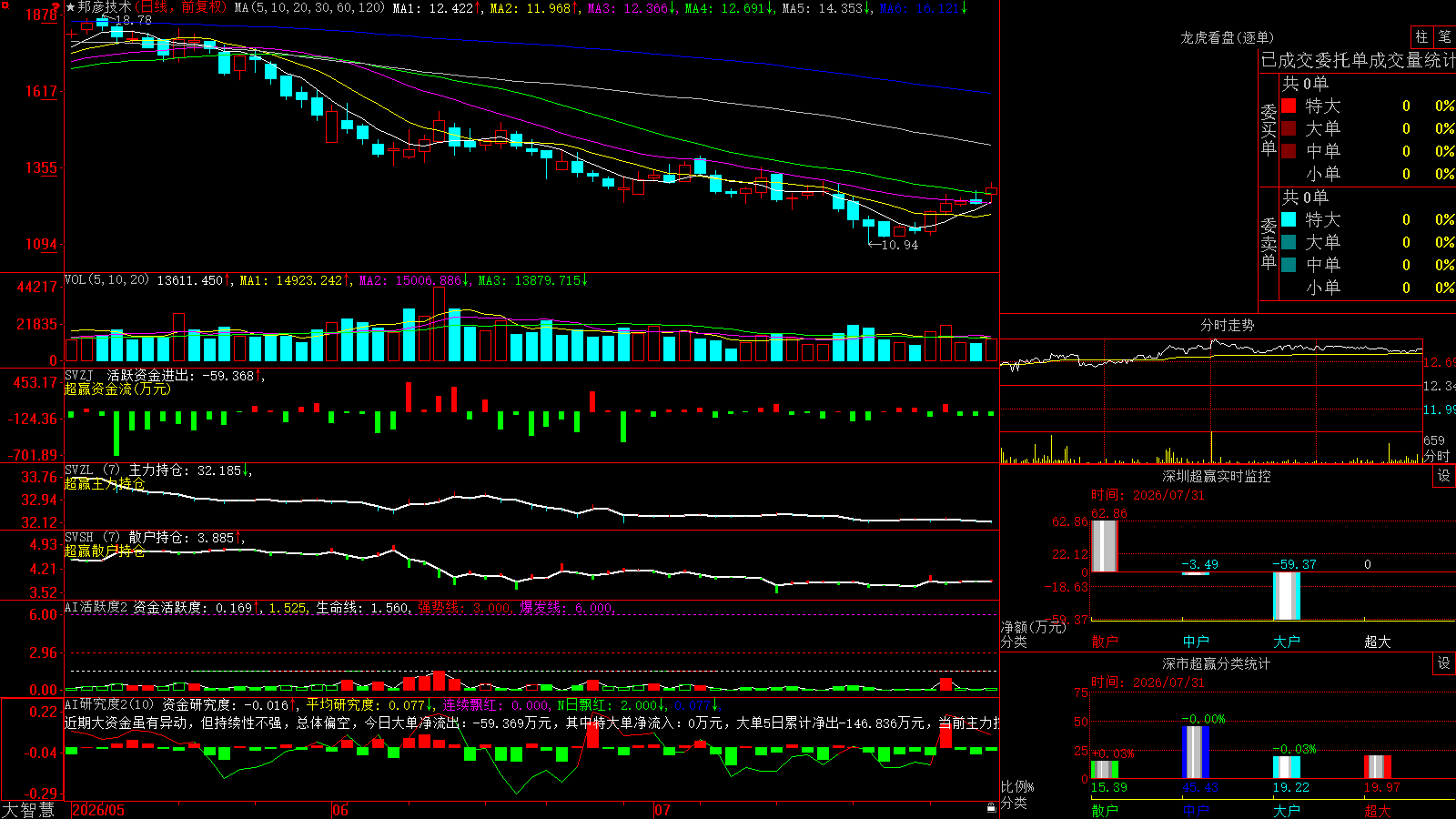
Task: Click the 10.94 low price marker
Action: coord(900,245)
